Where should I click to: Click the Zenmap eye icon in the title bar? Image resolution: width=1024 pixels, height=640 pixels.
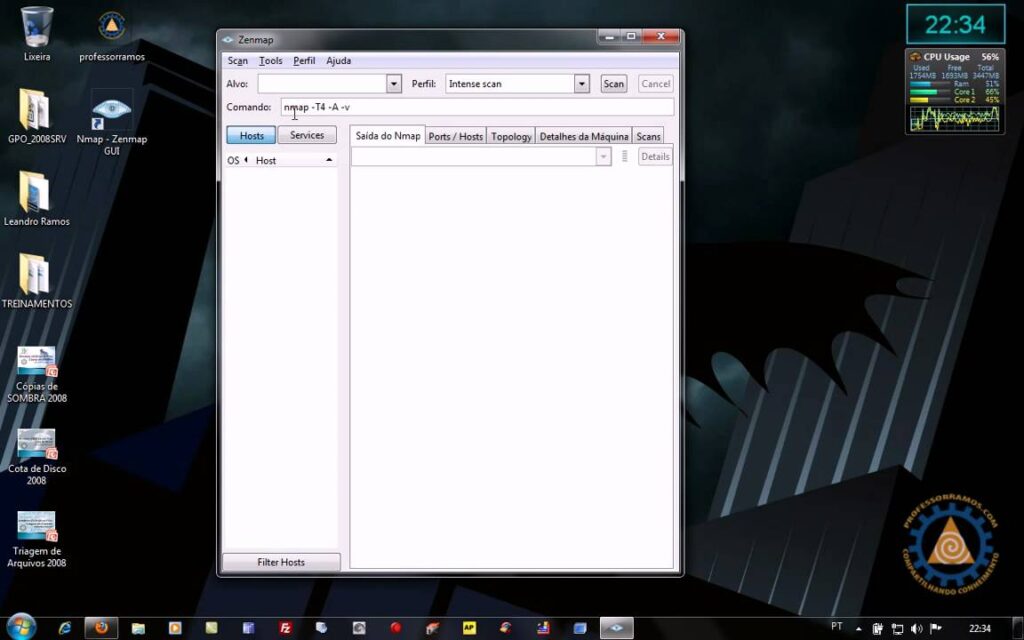coord(227,40)
